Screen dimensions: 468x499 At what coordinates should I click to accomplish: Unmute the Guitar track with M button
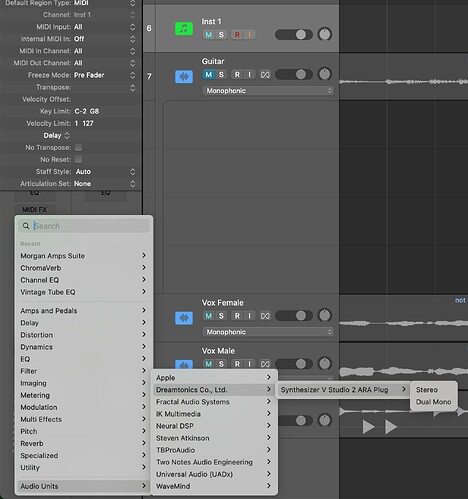point(209,75)
